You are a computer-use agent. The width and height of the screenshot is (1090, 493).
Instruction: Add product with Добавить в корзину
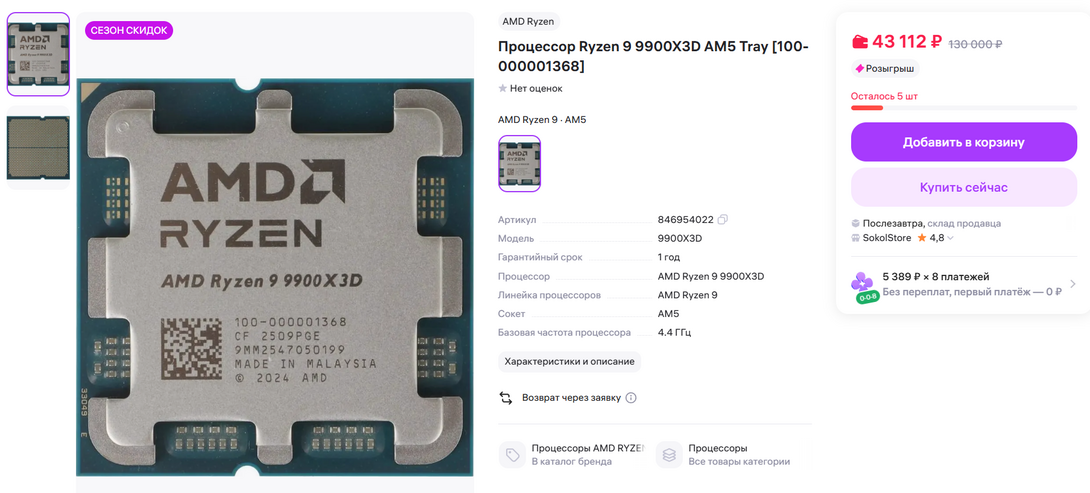click(963, 142)
